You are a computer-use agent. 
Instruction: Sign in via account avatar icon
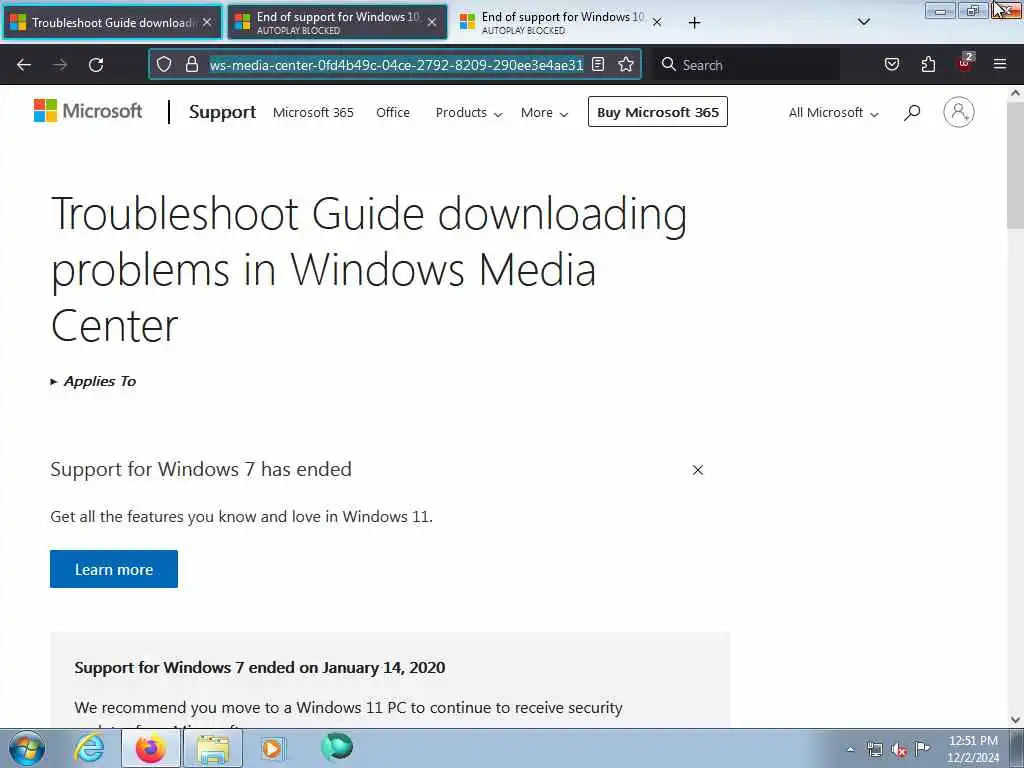click(958, 112)
